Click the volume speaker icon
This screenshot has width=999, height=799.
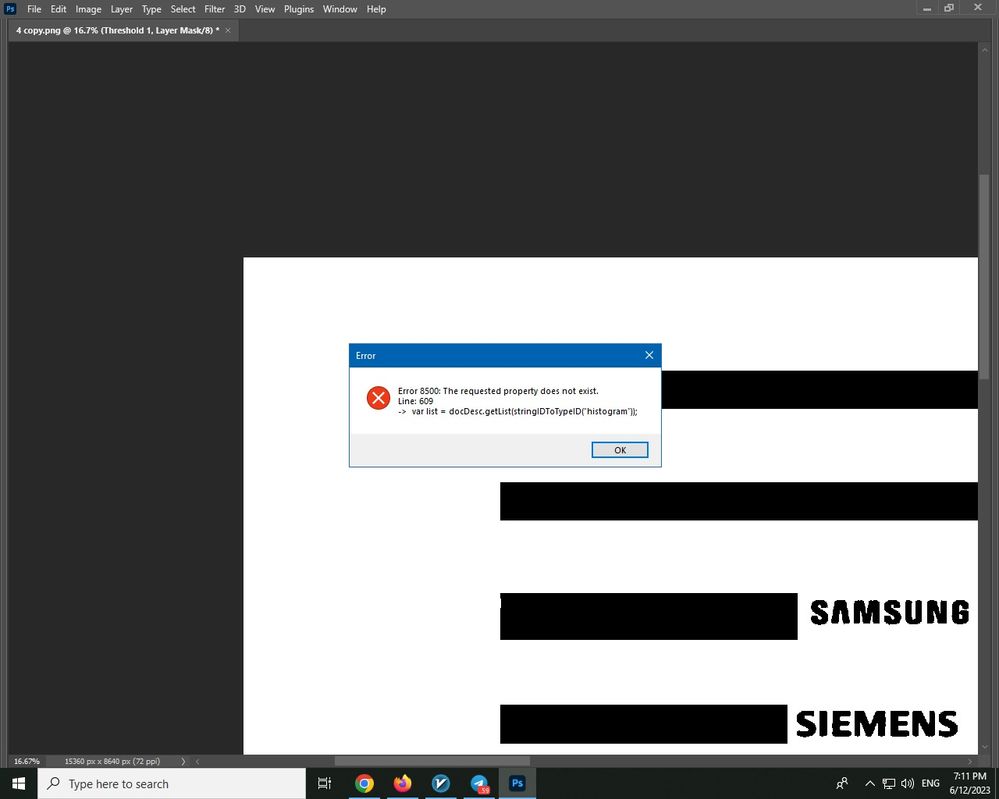[908, 784]
